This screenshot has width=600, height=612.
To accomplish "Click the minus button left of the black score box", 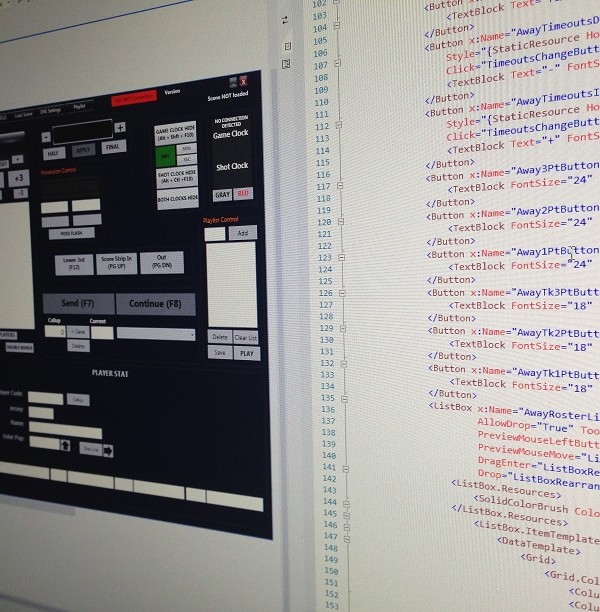I will point(46,137).
